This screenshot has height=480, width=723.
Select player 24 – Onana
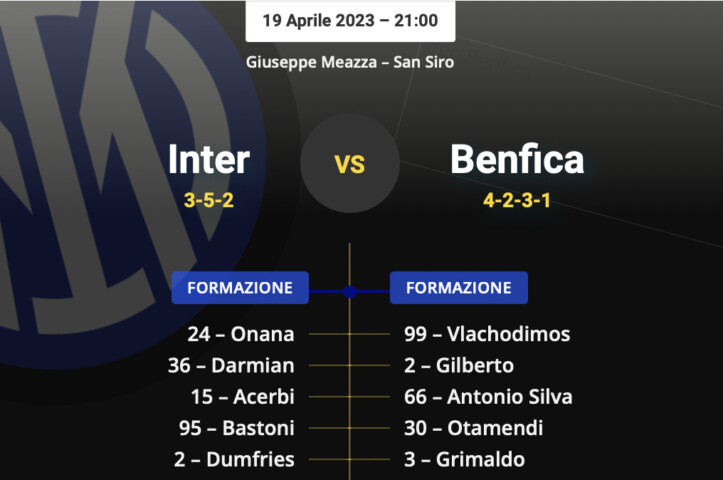pyautogui.click(x=240, y=334)
